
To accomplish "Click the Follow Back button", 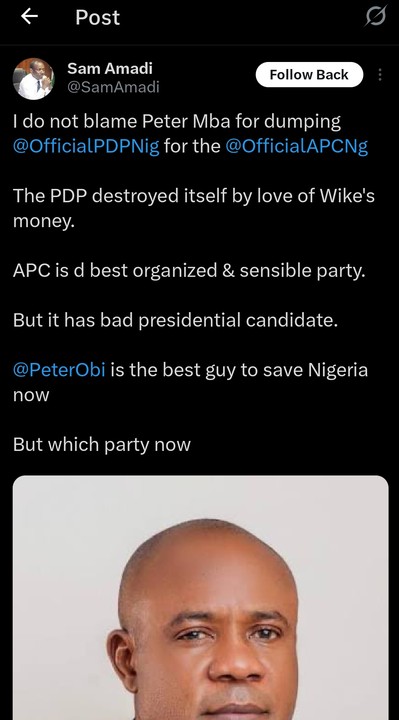I will [x=309, y=74].
